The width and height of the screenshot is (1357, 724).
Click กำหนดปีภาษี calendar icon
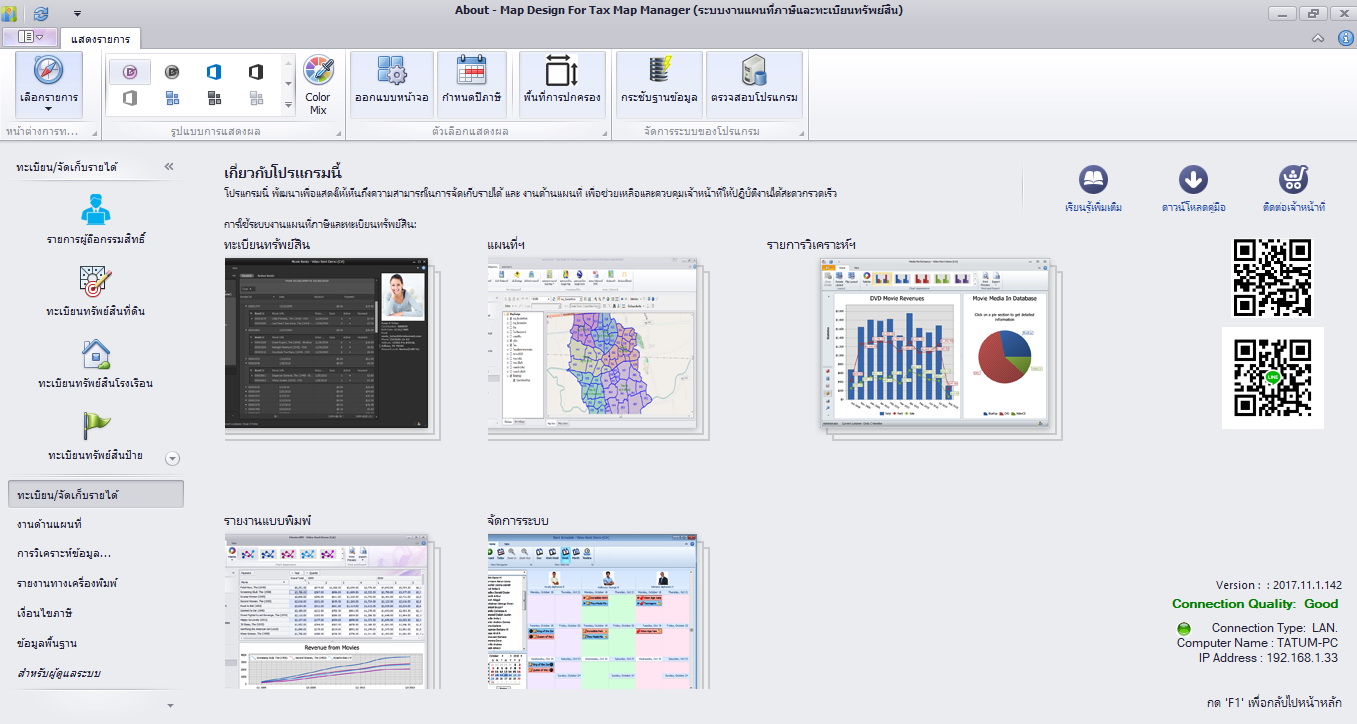pos(471,85)
